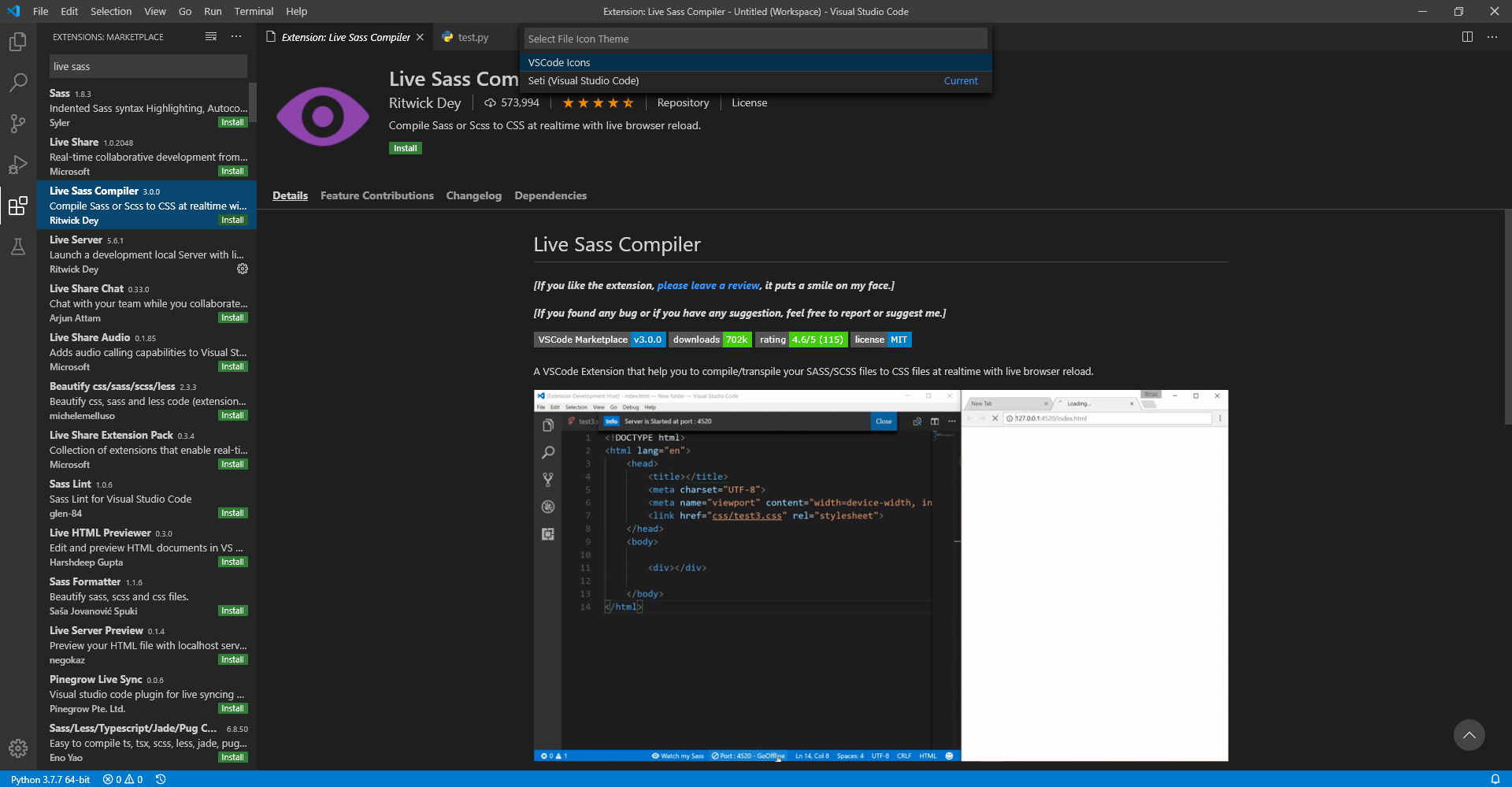
Task: Select Pinegrow Live Sync extension in list
Action: (x=146, y=693)
